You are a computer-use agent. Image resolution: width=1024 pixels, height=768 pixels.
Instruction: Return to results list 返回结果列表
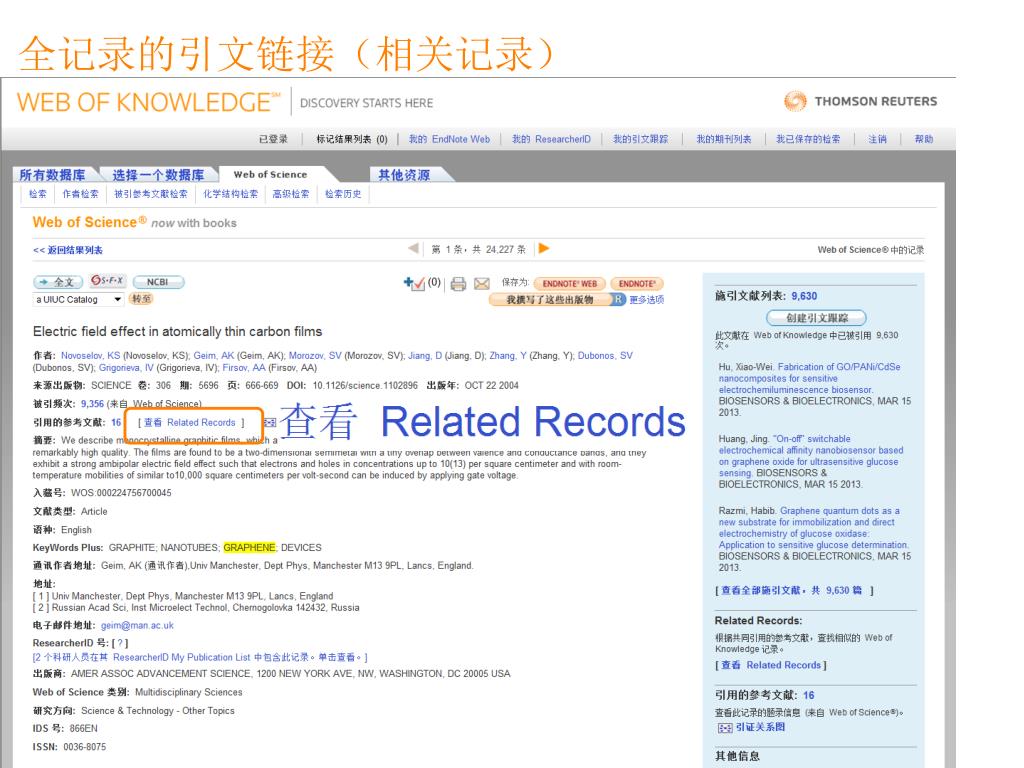coord(68,250)
